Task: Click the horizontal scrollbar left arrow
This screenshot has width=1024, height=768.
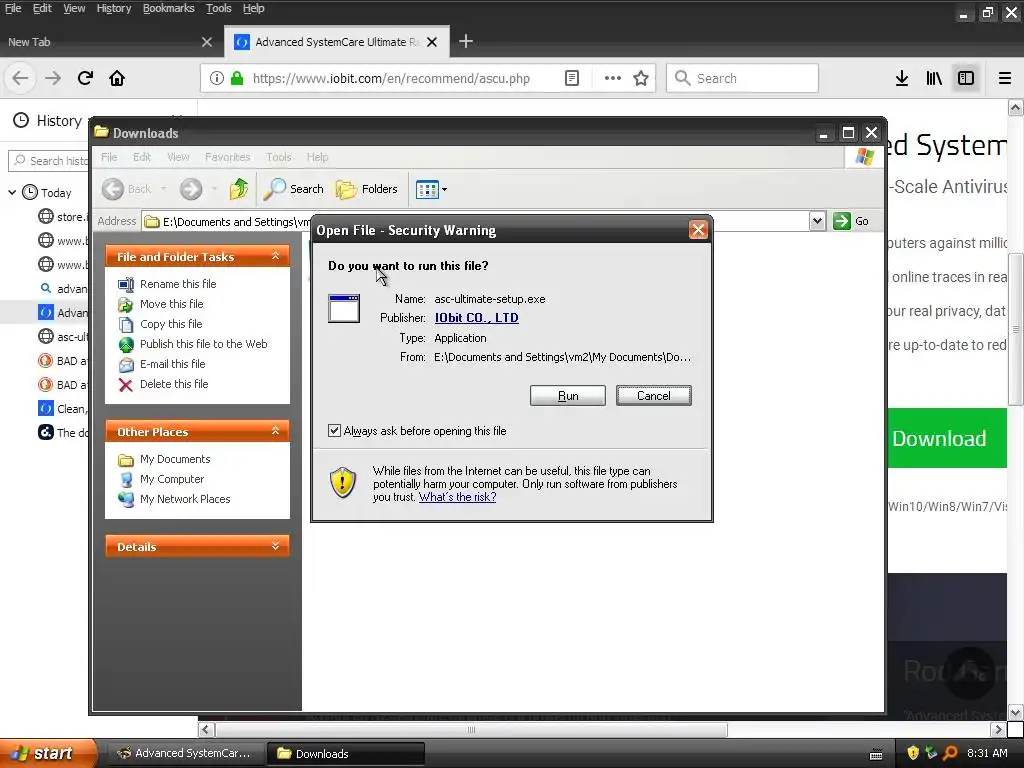Action: 206,729
